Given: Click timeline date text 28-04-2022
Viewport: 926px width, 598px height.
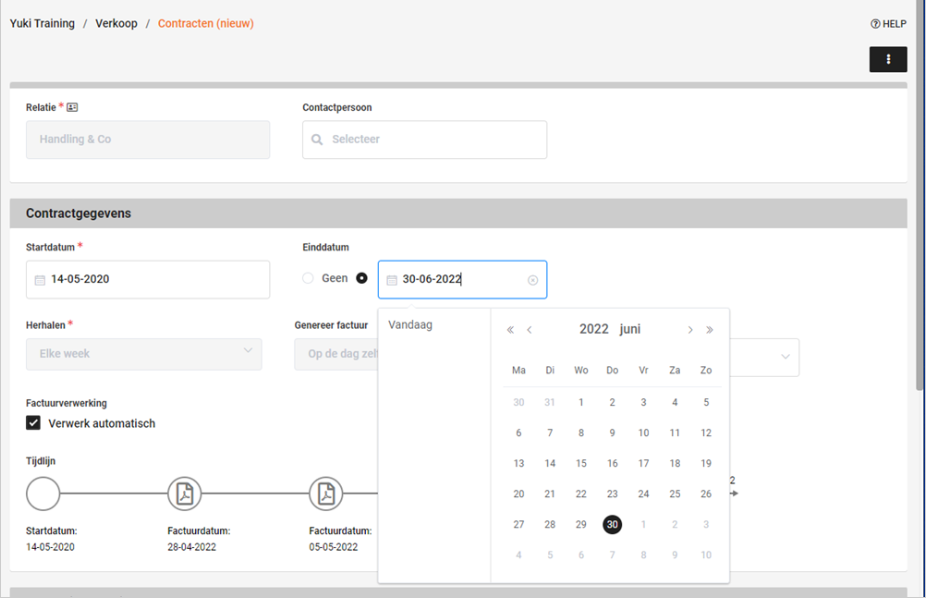Looking at the screenshot, I should point(191,547).
